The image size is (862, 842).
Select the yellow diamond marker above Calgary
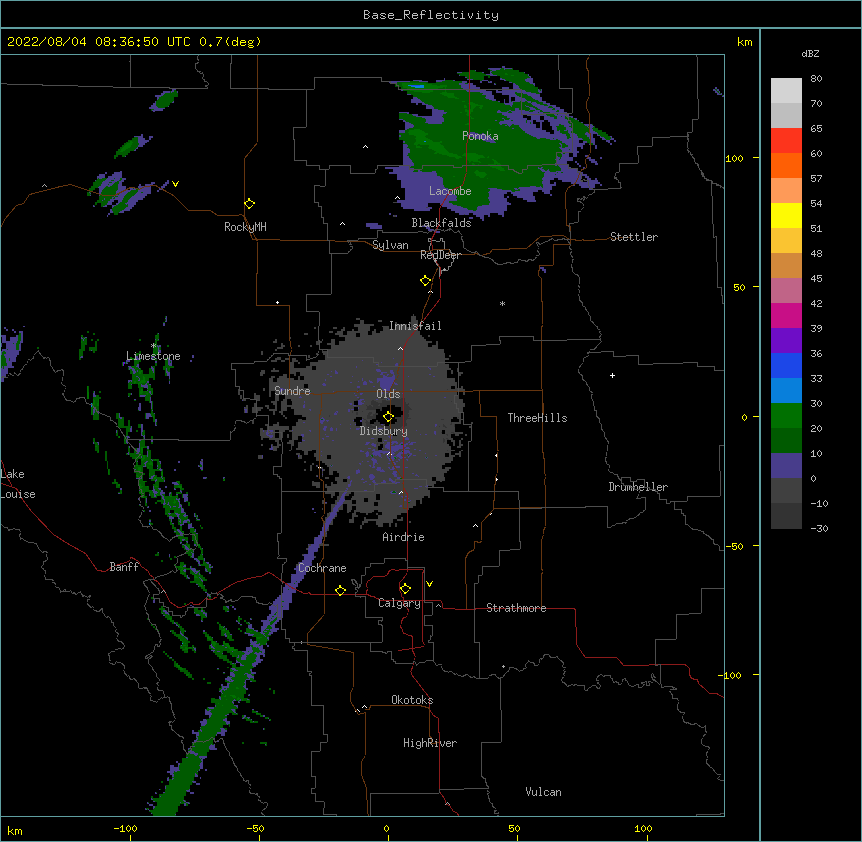[405, 589]
